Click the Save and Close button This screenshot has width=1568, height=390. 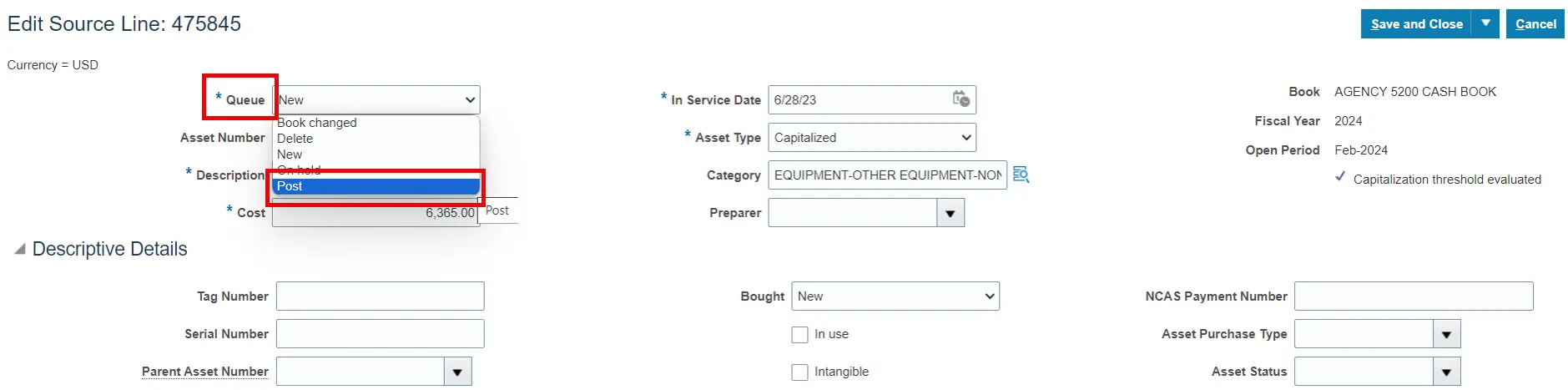coord(1416,23)
